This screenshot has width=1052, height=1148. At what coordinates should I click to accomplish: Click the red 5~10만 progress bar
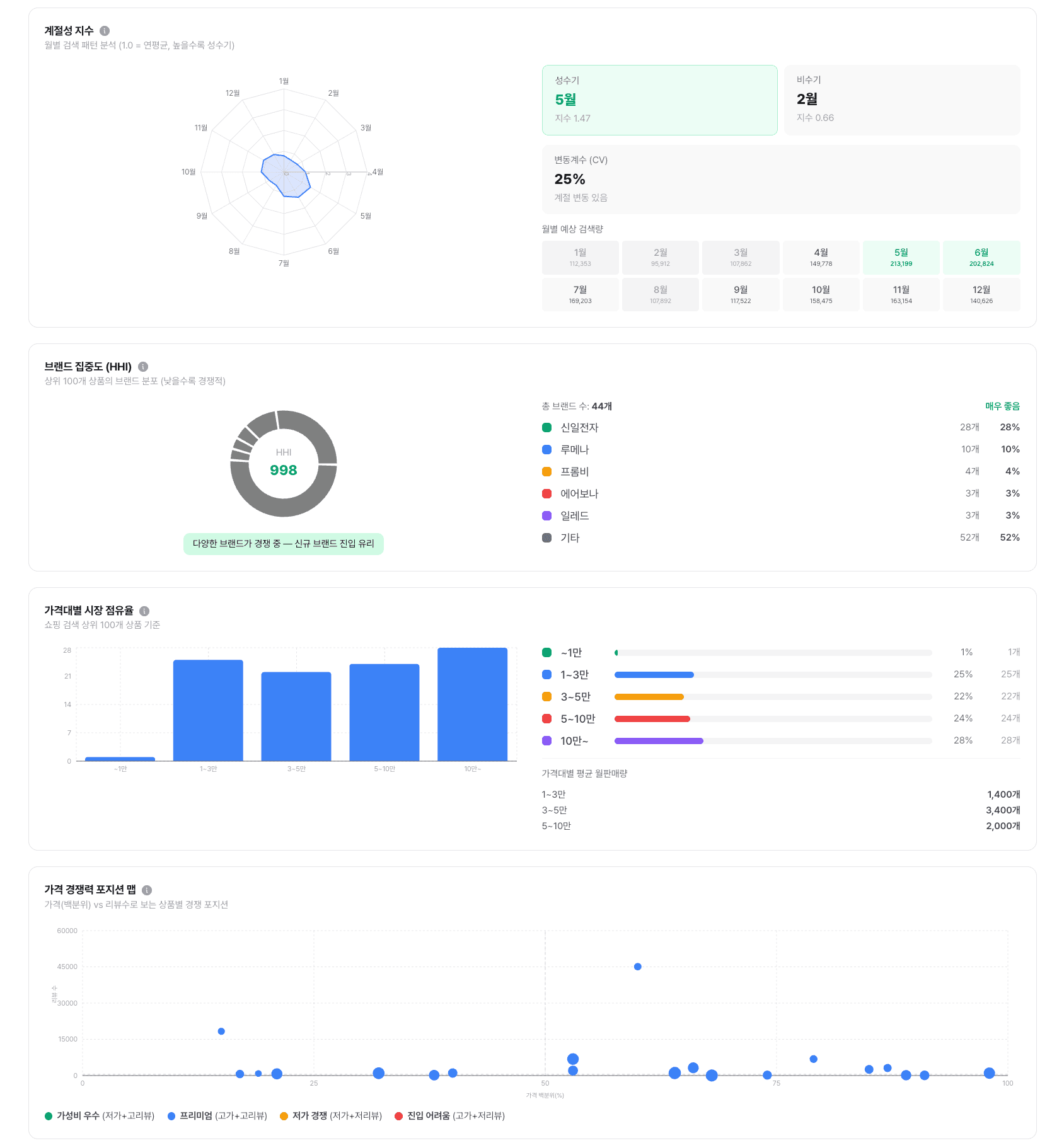(x=652, y=719)
